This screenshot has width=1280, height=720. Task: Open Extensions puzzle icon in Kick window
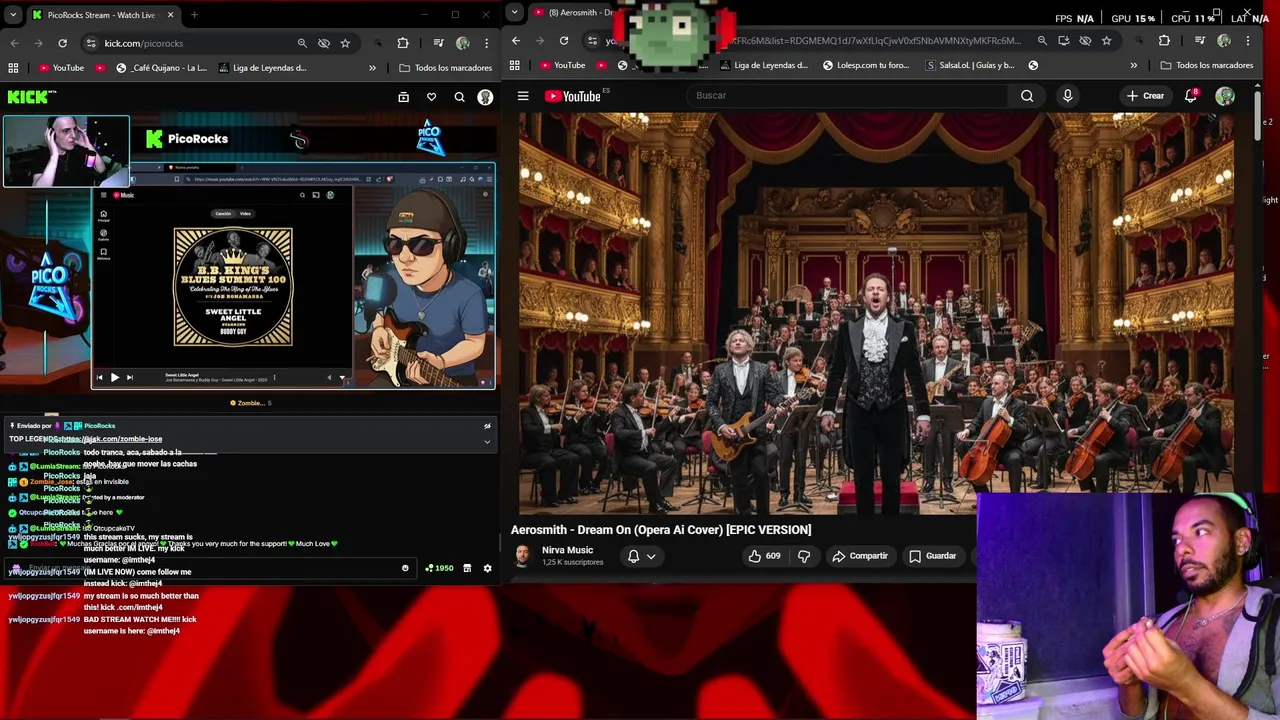click(x=403, y=43)
